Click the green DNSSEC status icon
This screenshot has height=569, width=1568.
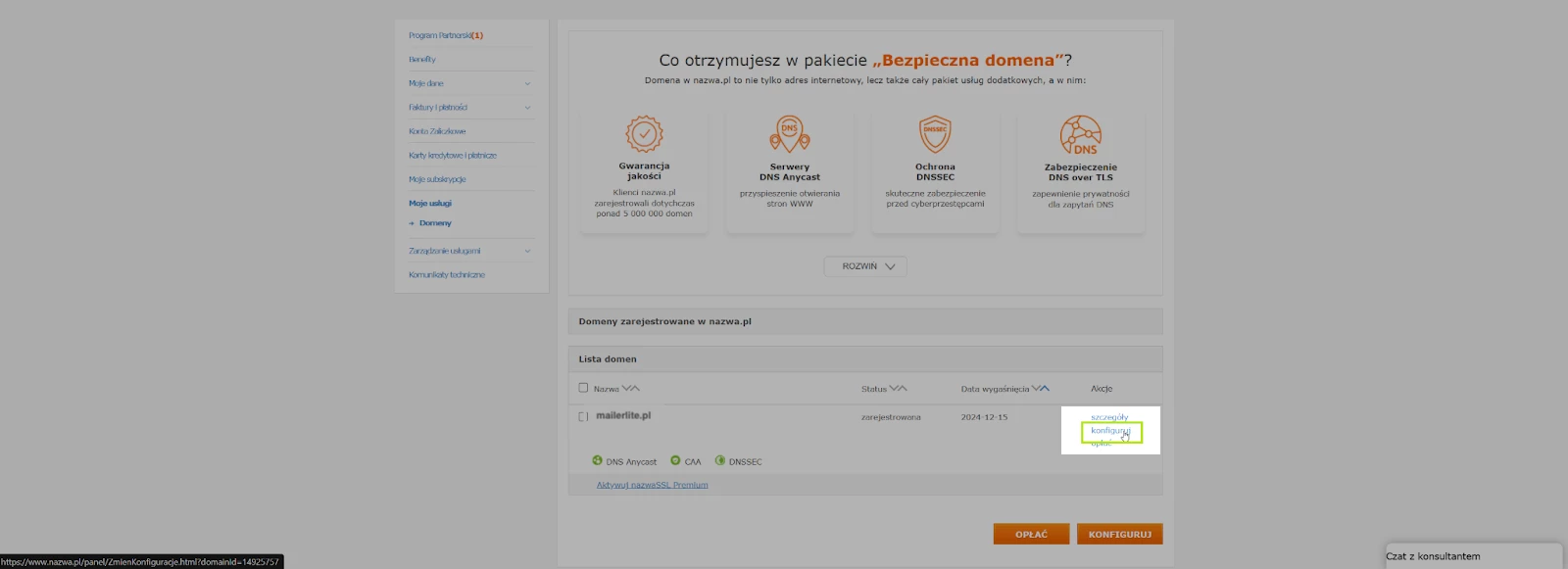click(x=720, y=460)
